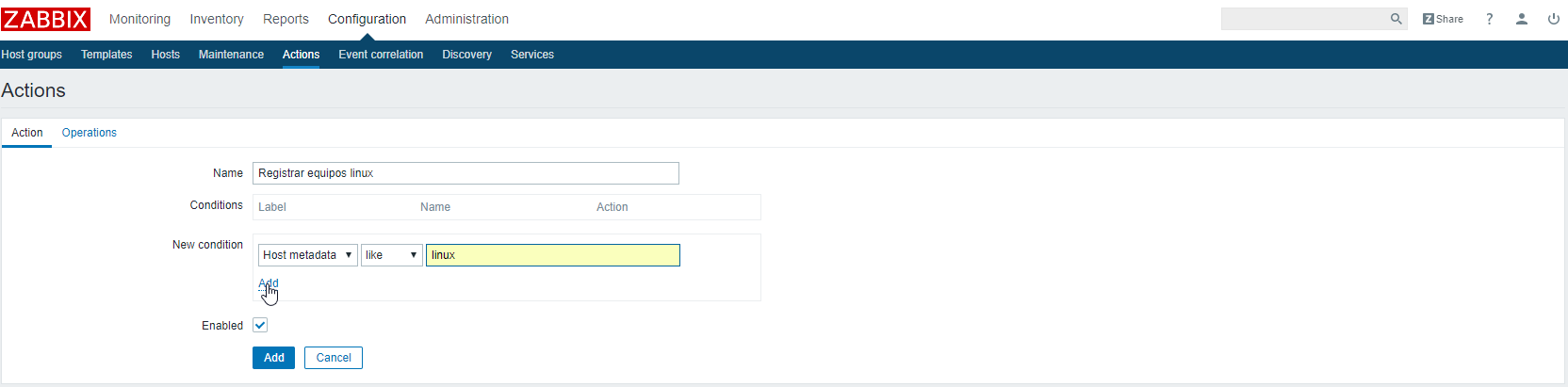Click the Zabbix logo

pos(45,19)
